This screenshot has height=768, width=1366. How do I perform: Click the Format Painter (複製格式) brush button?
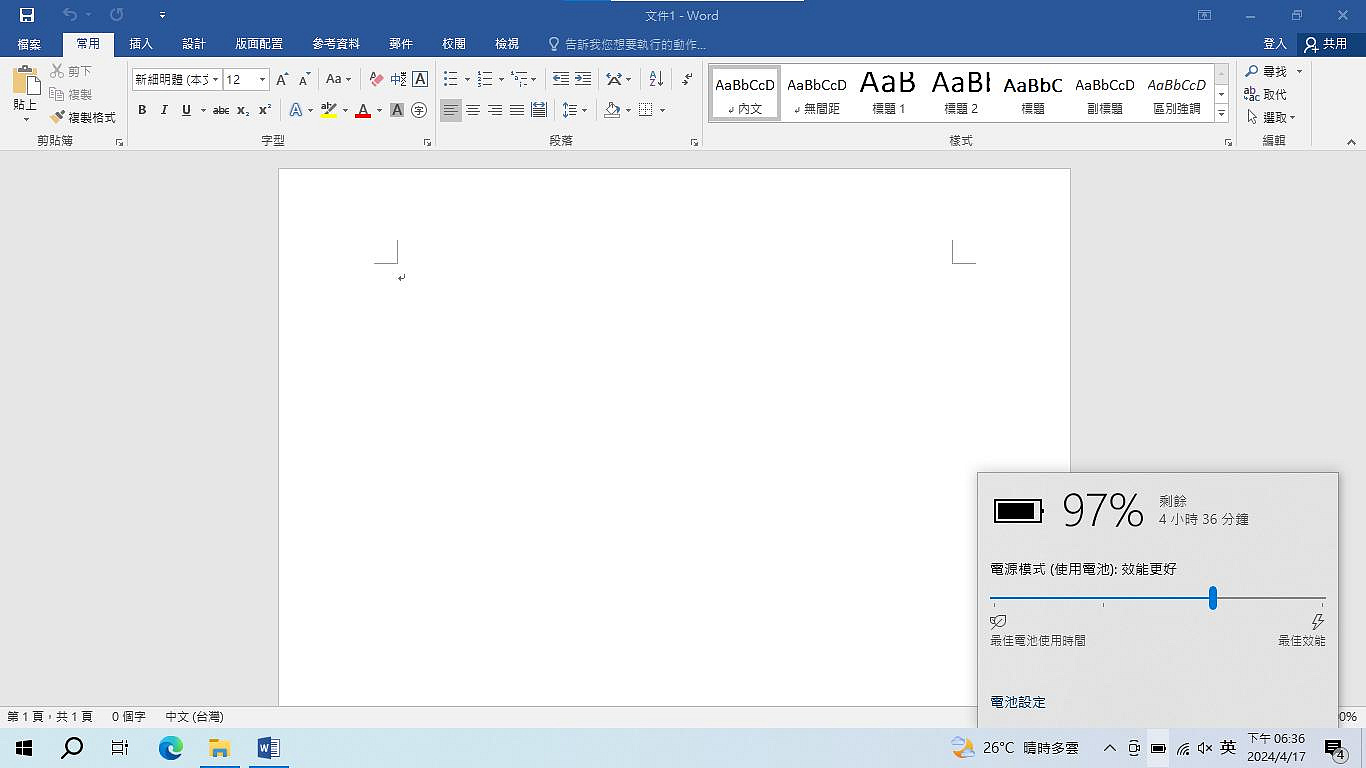pyautogui.click(x=83, y=117)
